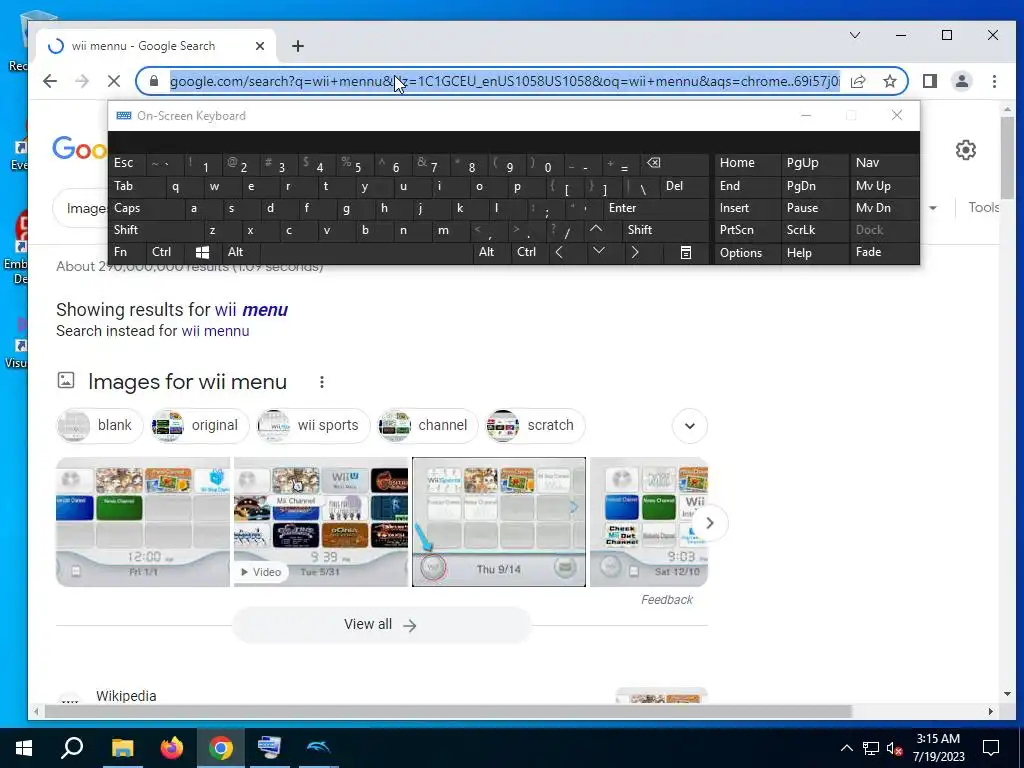Tap the Del key on keyboard

point(684,186)
